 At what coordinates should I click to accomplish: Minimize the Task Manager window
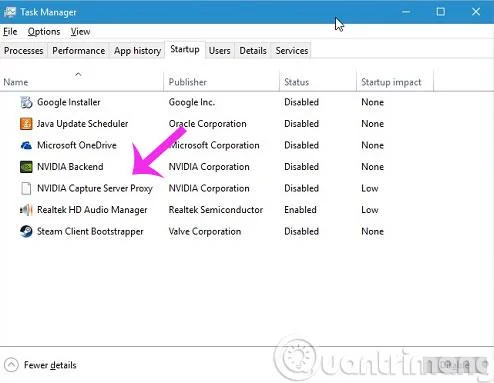(406, 12)
